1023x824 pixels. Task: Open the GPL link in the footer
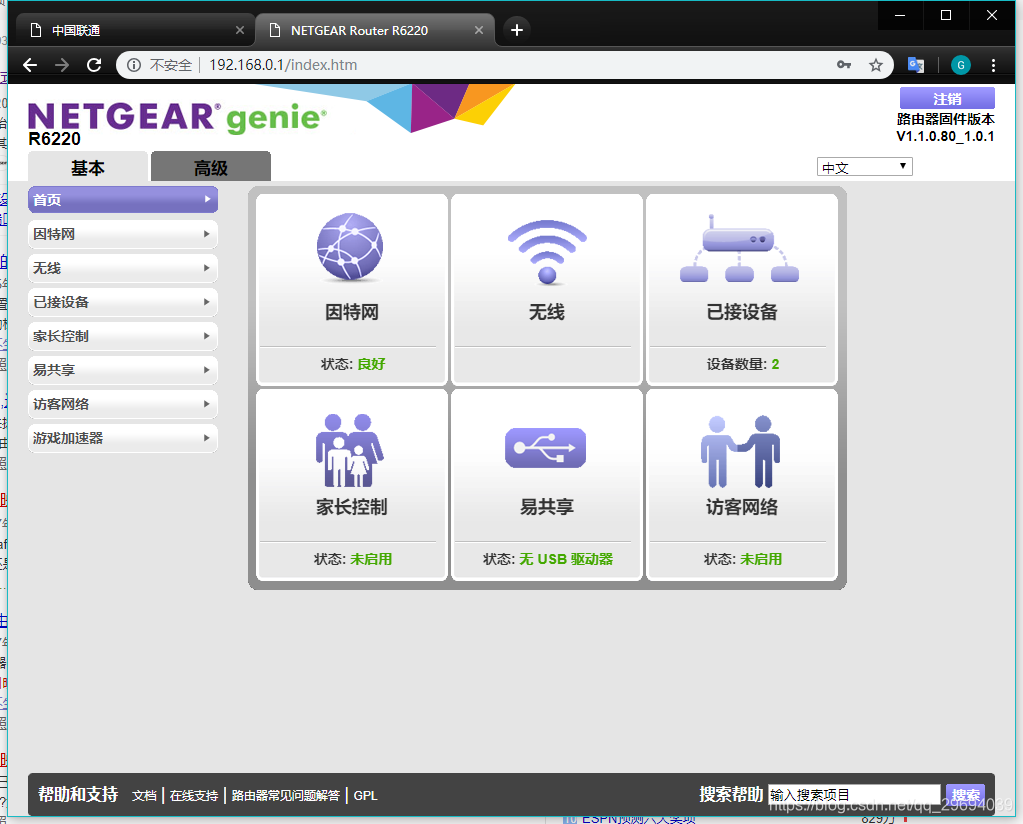pyautogui.click(x=365, y=795)
